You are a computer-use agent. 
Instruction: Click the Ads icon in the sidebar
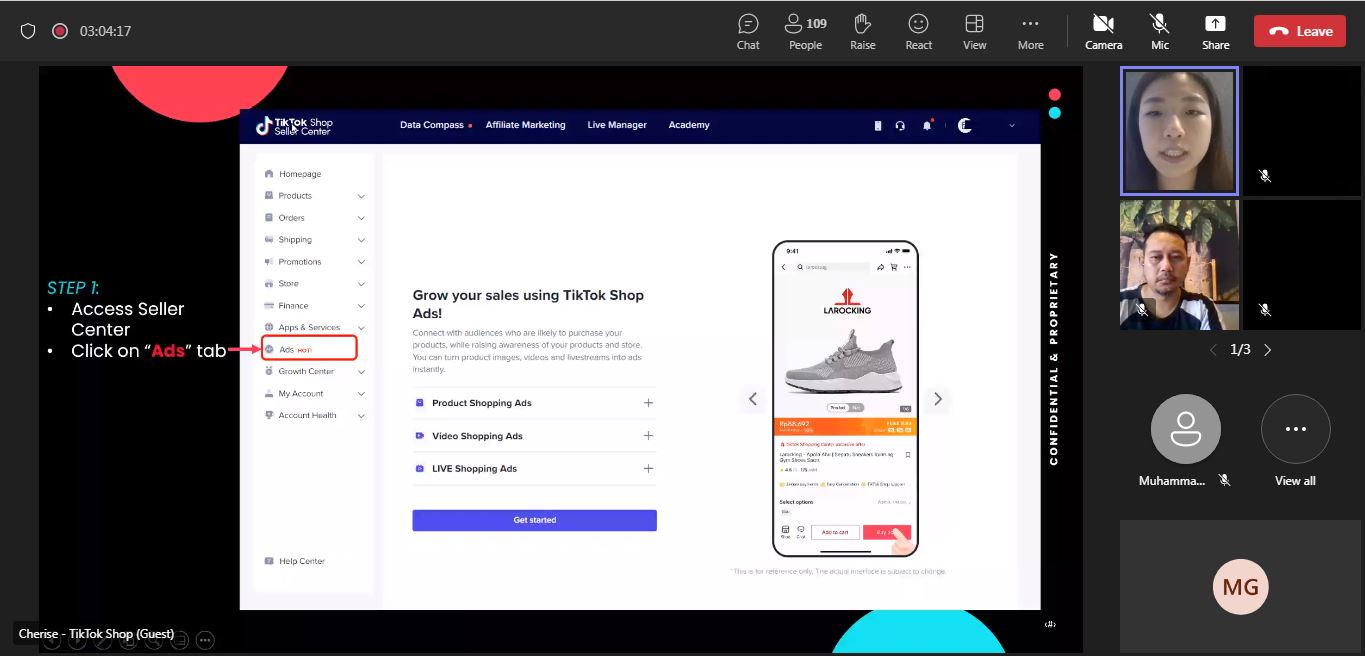(269, 350)
